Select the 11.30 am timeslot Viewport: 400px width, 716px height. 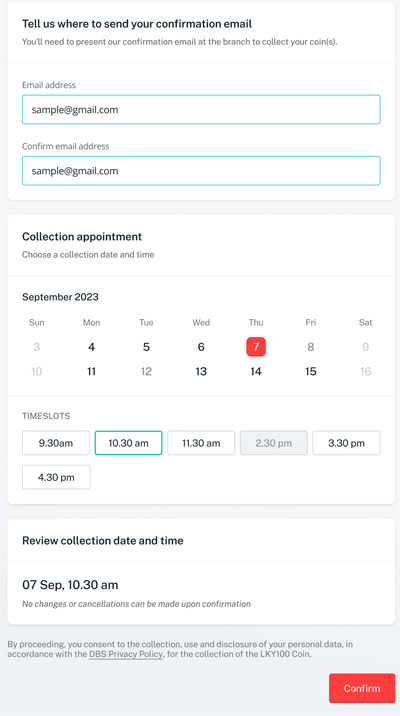[201, 443]
